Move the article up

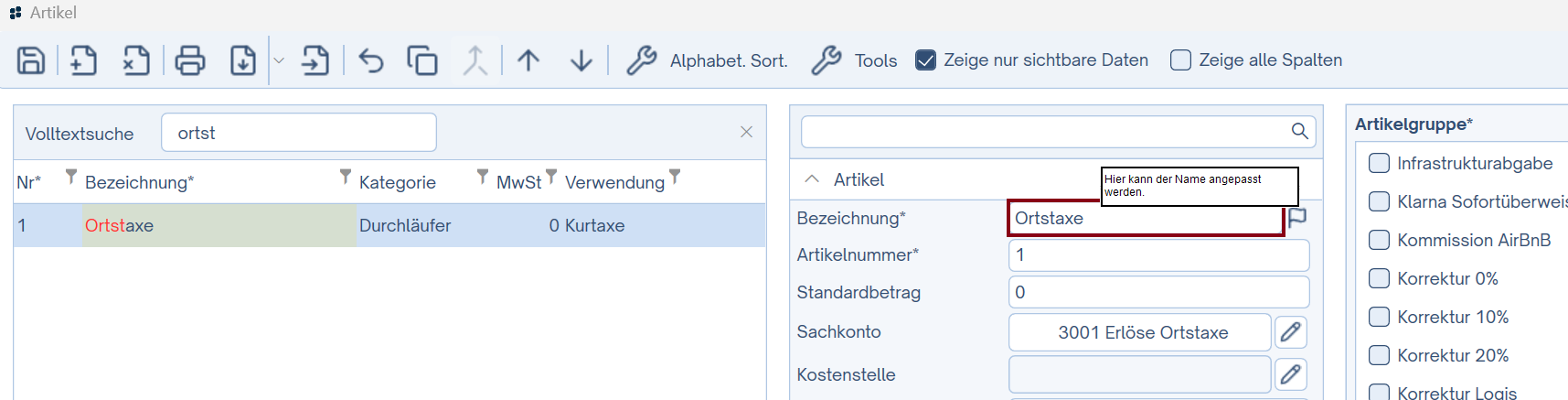[x=528, y=60]
